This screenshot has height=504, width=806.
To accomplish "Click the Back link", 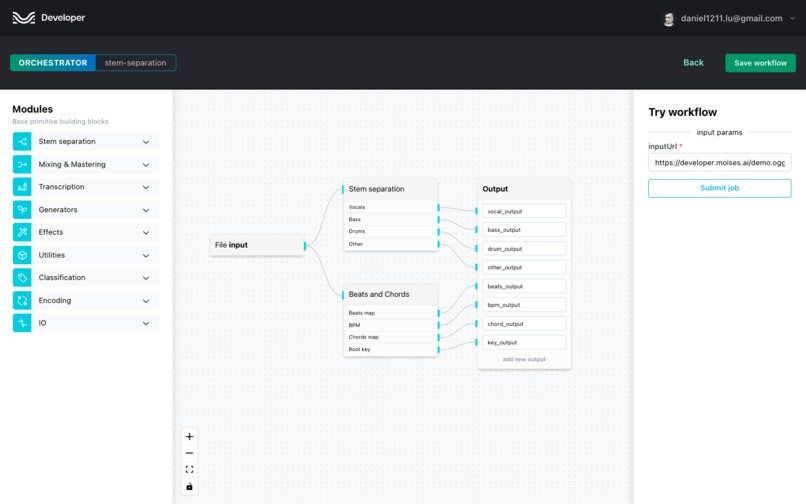I will [x=693, y=63].
